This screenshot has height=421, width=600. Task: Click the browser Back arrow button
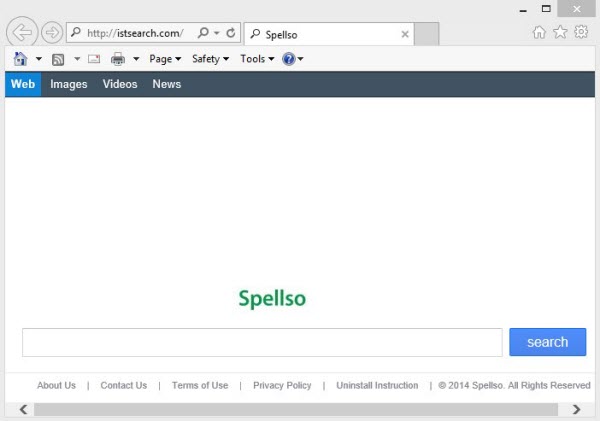pos(21,33)
